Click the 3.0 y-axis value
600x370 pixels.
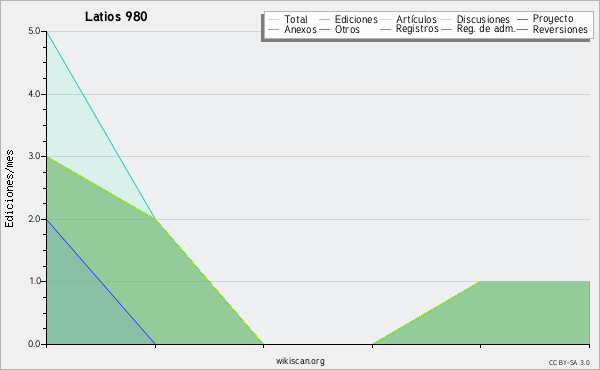point(34,156)
